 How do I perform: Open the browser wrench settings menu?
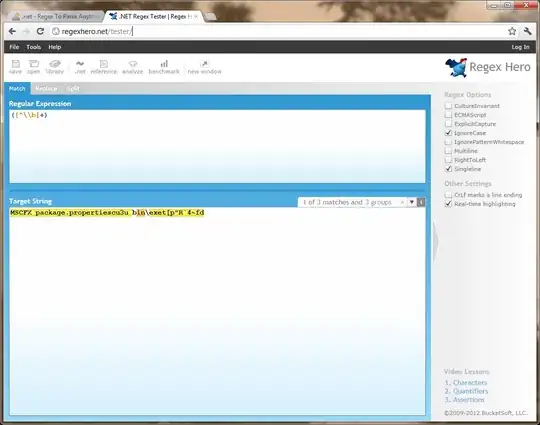pyautogui.click(x=528, y=31)
